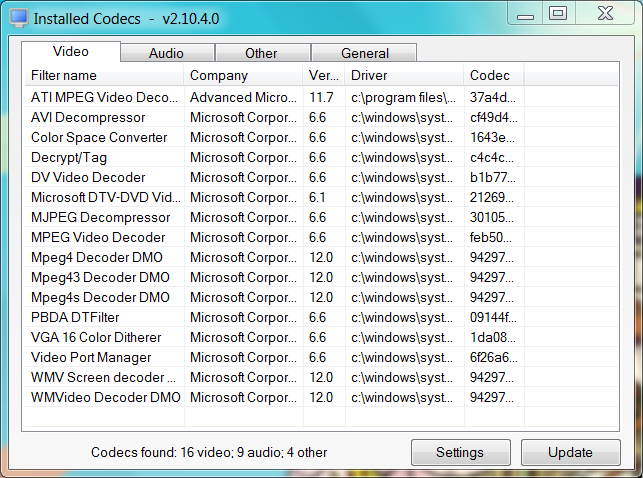
Task: Maximize the Installed Codecs window
Action: coord(558,13)
